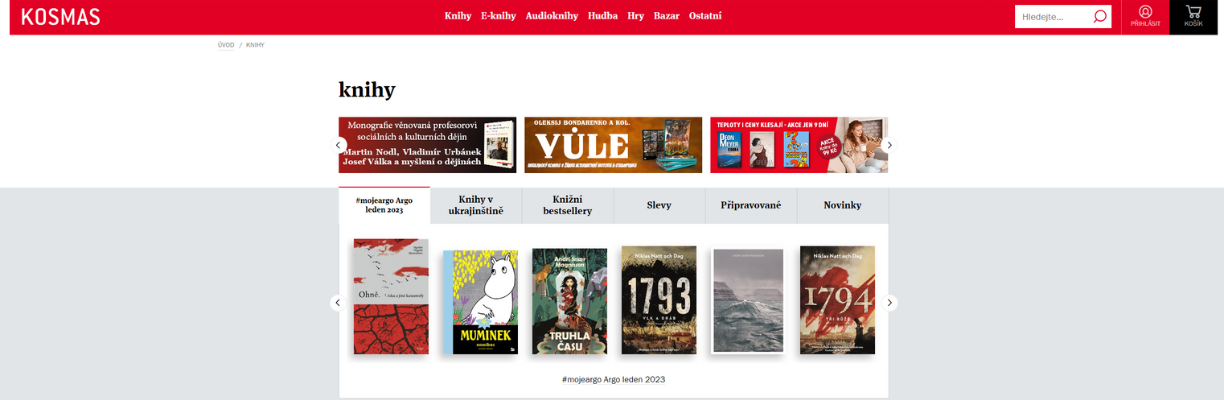
Task: Click the KOSMAS logo
Action: (x=61, y=16)
